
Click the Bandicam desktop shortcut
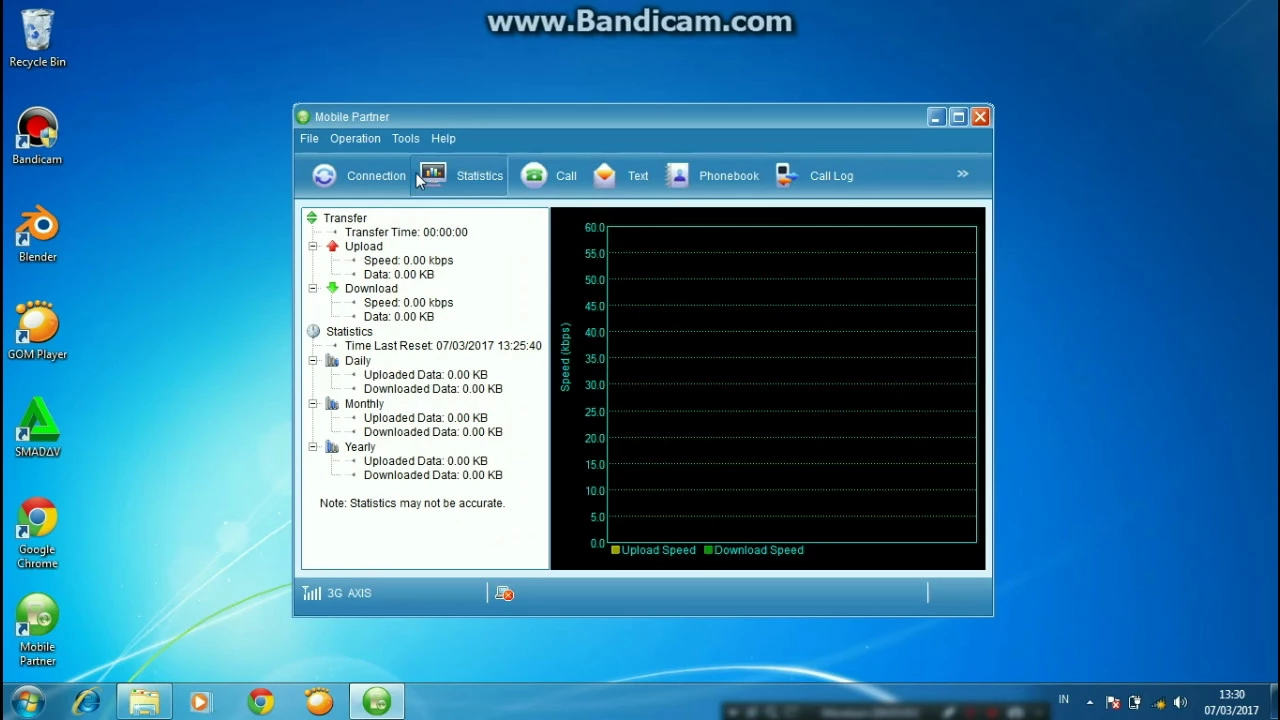[x=37, y=137]
